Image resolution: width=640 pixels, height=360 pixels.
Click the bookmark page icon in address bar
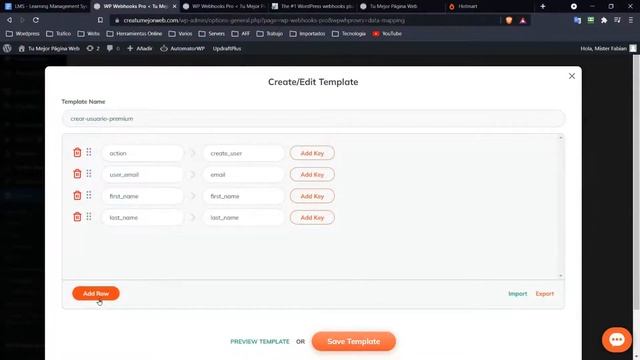(x=100, y=20)
